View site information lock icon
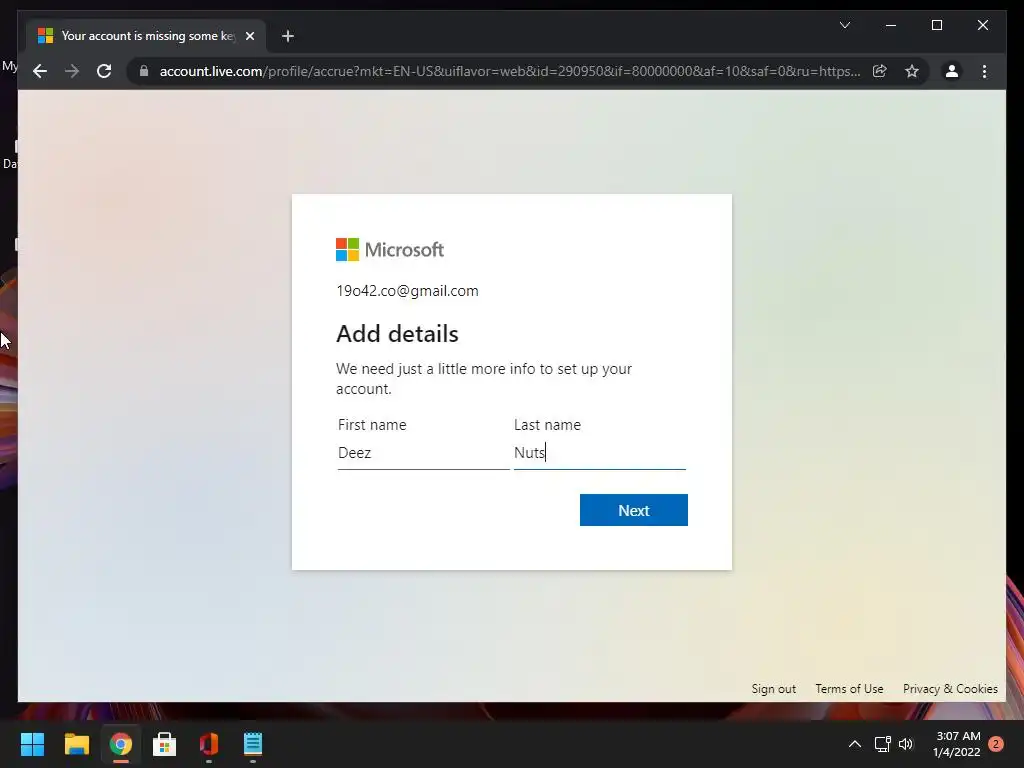The image size is (1024, 768). pos(144,71)
